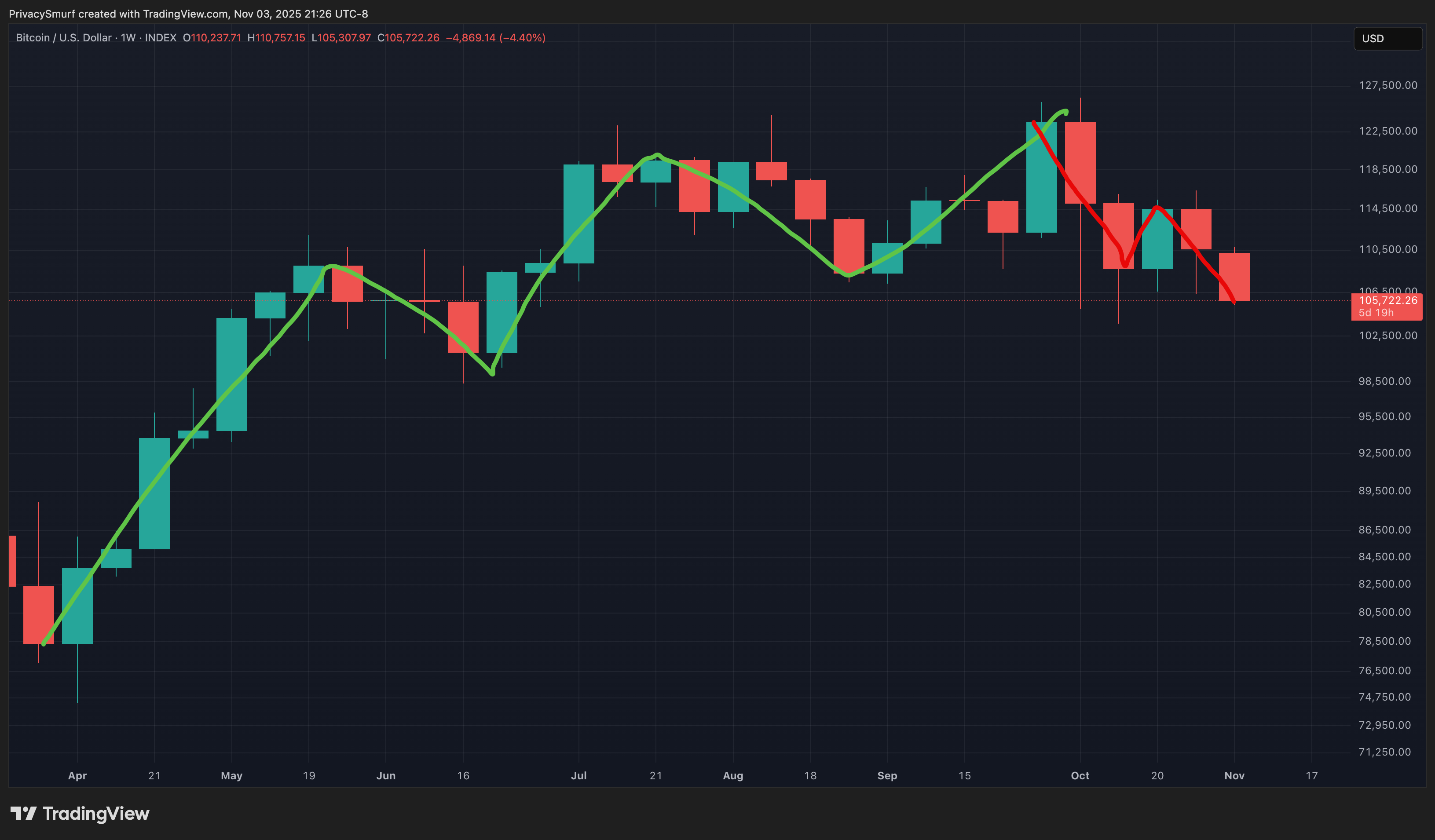
Task: Click the high value H110,757.15 in legend
Action: pos(276,37)
